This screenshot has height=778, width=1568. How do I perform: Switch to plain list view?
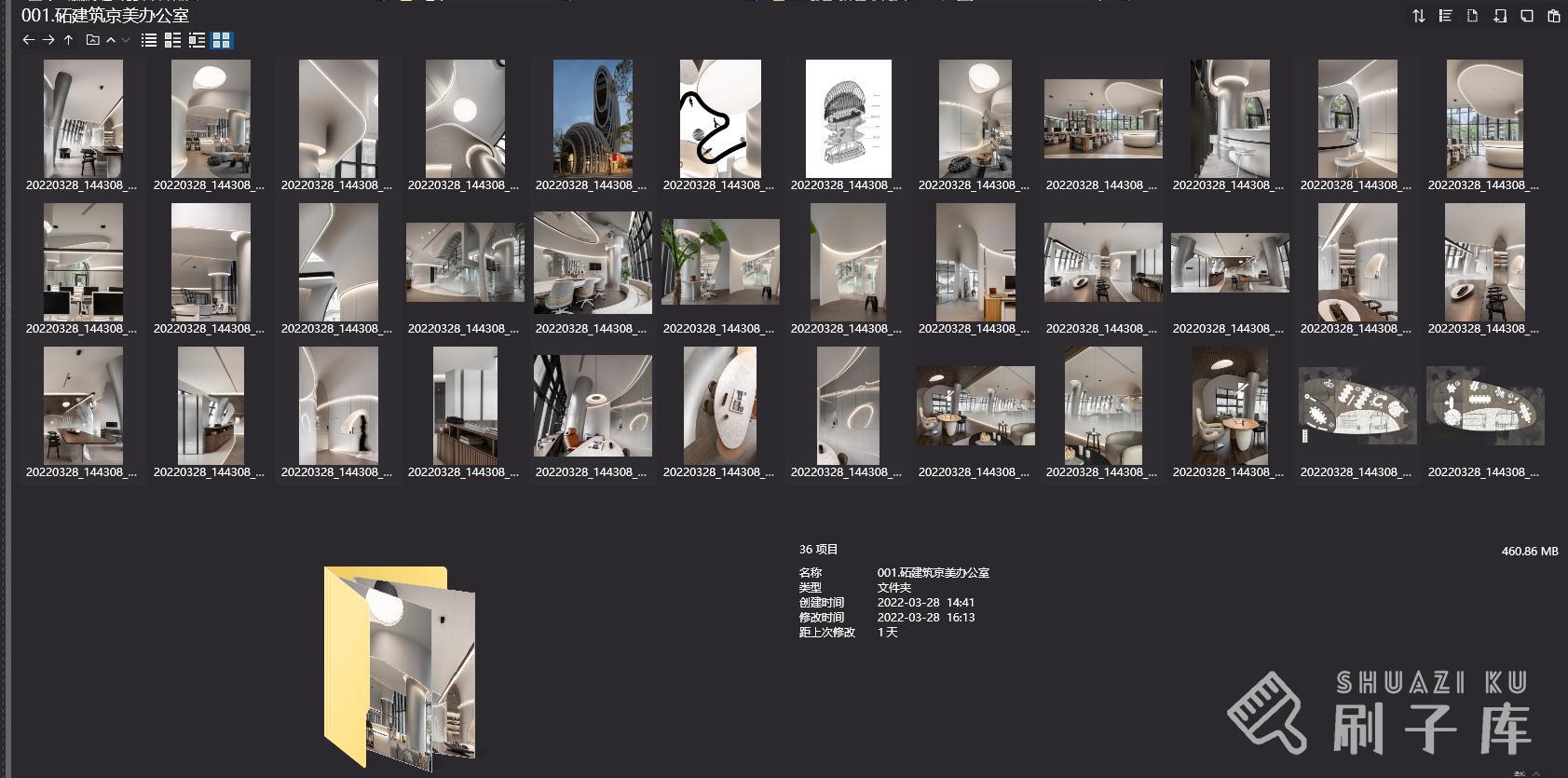click(149, 40)
